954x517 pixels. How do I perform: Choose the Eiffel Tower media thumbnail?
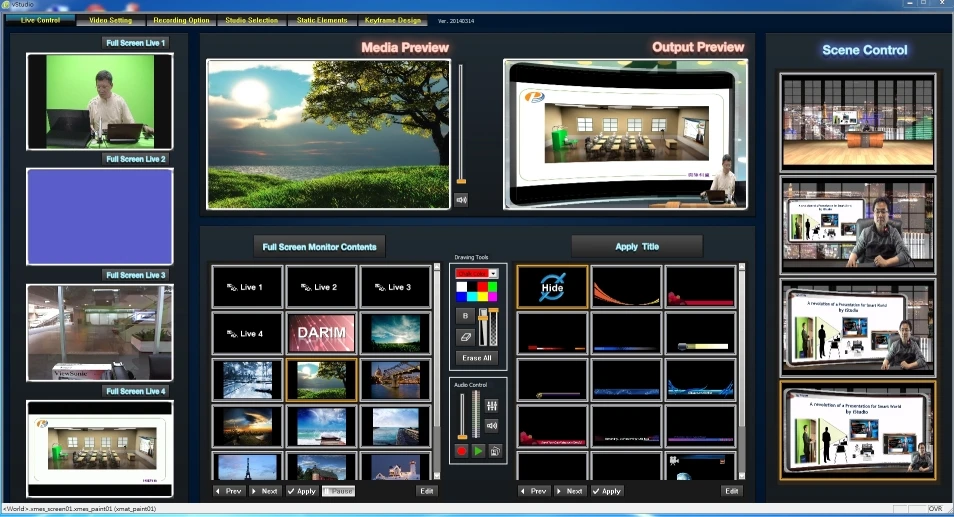point(247,467)
